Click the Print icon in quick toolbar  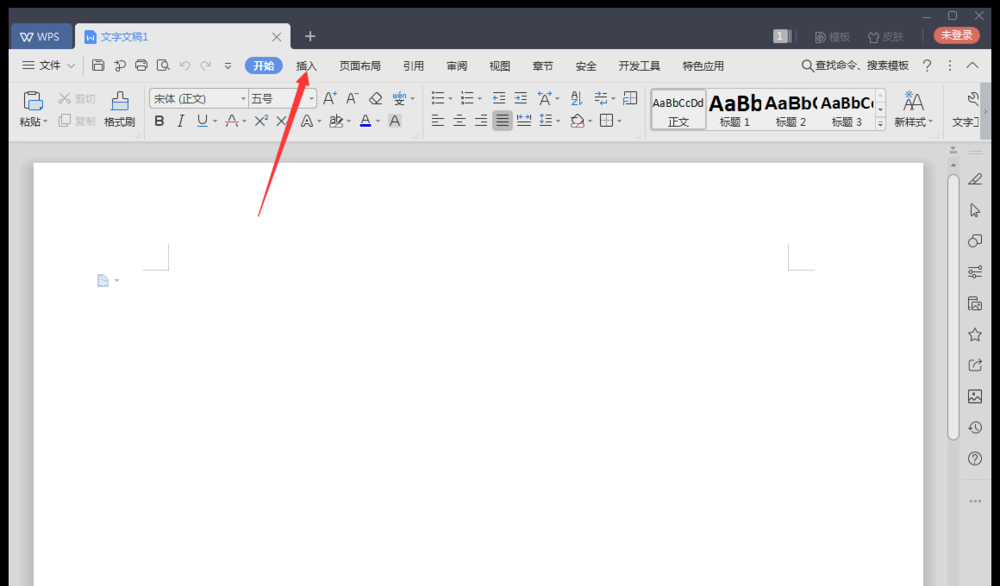[141, 65]
